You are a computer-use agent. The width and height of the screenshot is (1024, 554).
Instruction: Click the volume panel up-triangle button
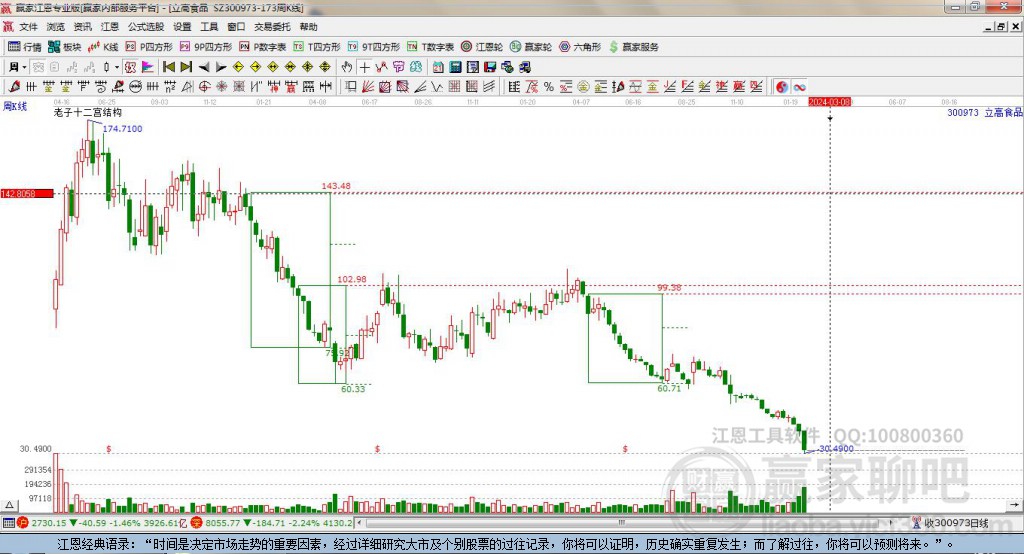pyautogui.click(x=9, y=504)
